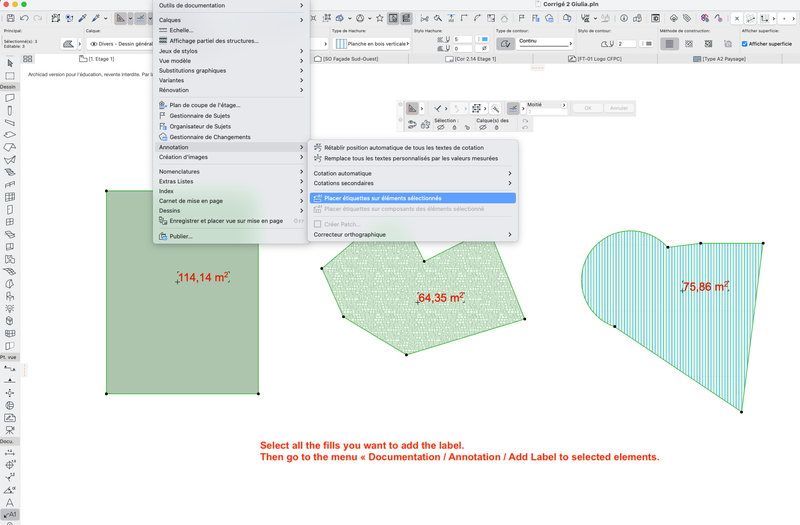The image size is (800, 525).
Task: Select the Marquee tool in the toolbox
Action: click(10, 76)
